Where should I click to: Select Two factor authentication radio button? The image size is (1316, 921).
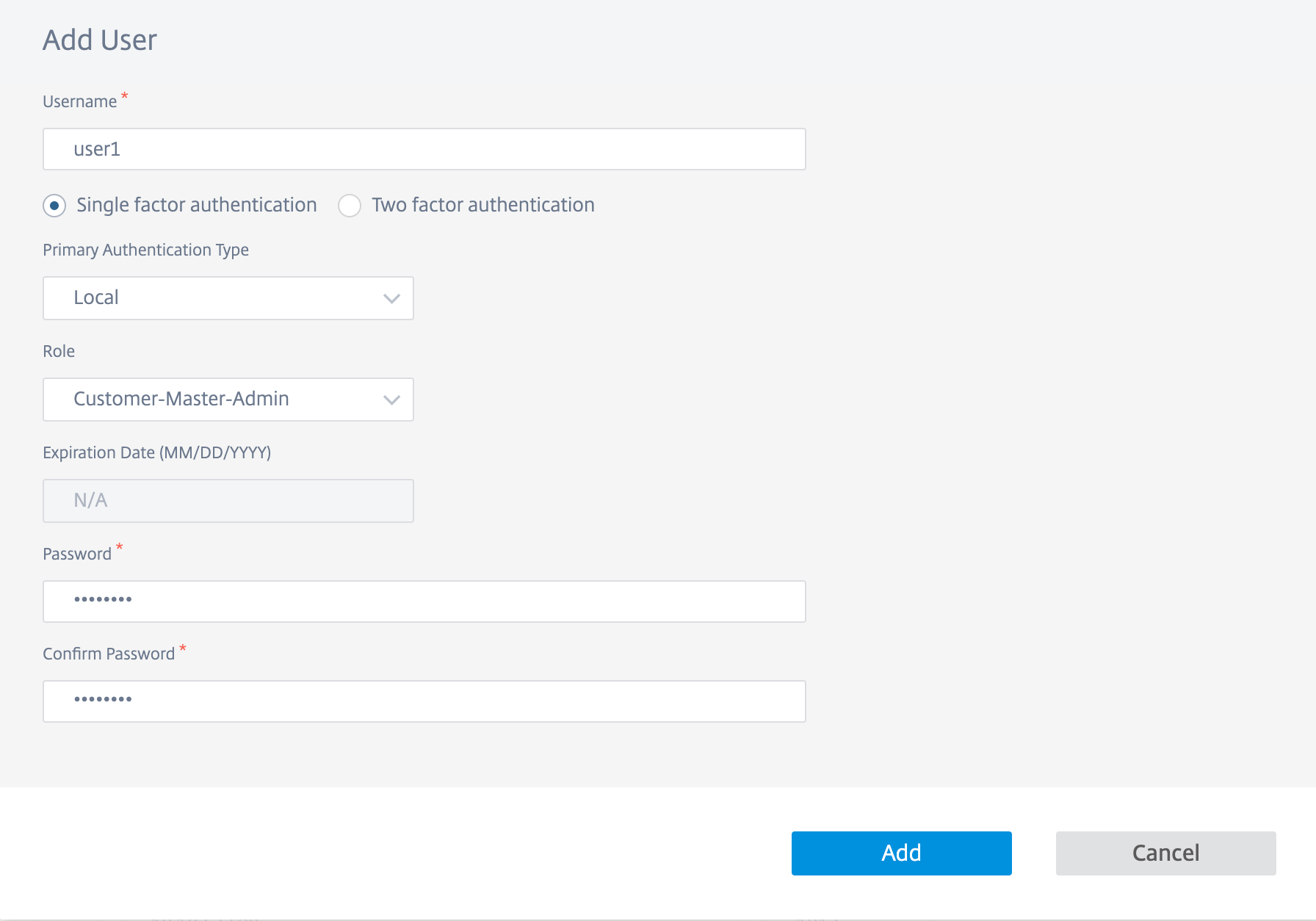coord(350,206)
